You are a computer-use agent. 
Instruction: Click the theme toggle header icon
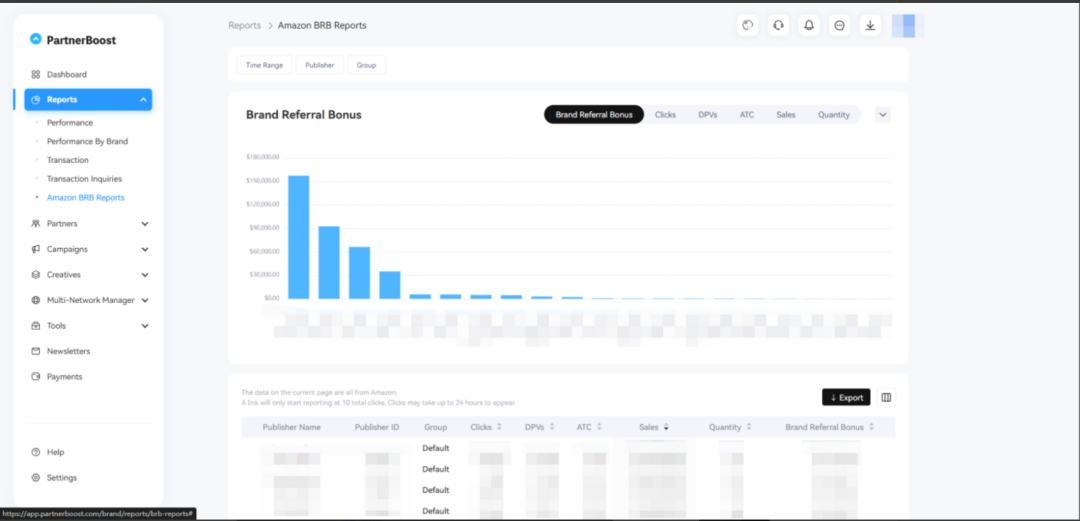click(747, 25)
